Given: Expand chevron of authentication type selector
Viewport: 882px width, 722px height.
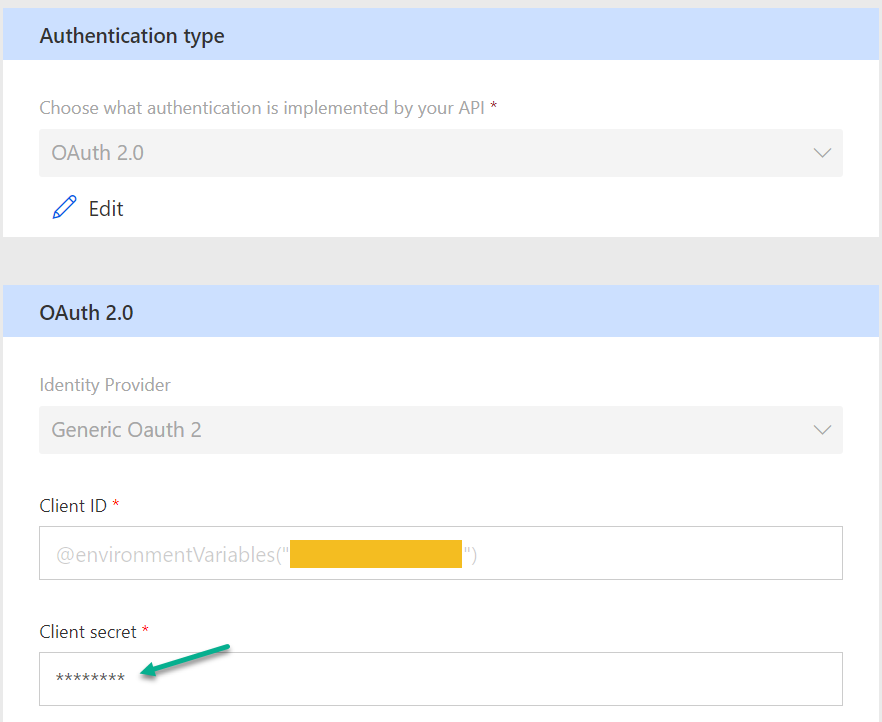Looking at the screenshot, I should pos(822,153).
